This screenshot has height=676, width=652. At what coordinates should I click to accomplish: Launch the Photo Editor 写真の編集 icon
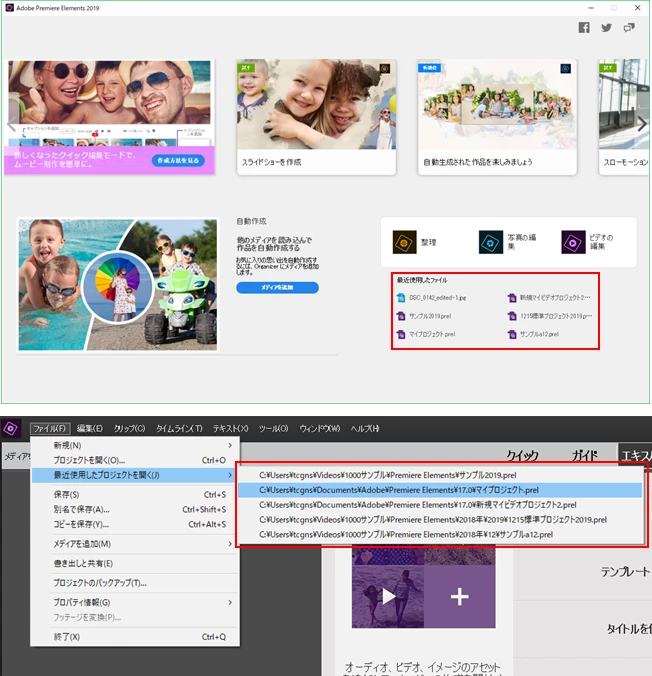[491, 242]
